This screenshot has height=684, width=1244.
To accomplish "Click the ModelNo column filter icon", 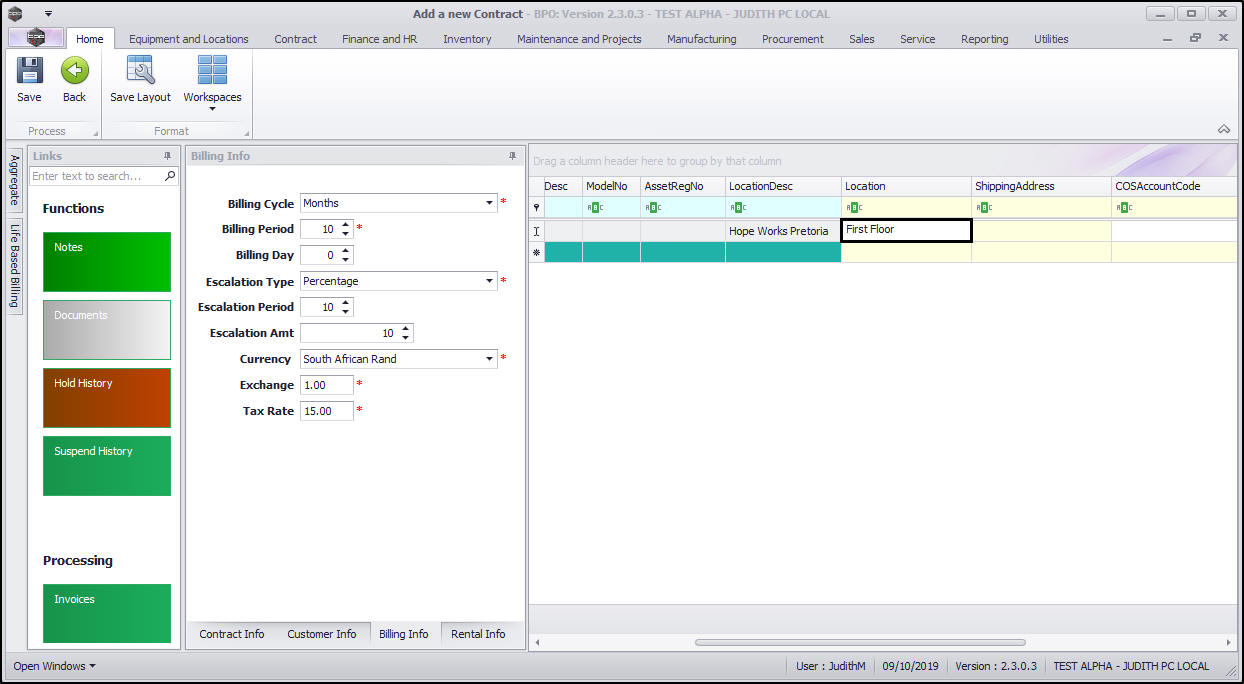I will tap(594, 208).
